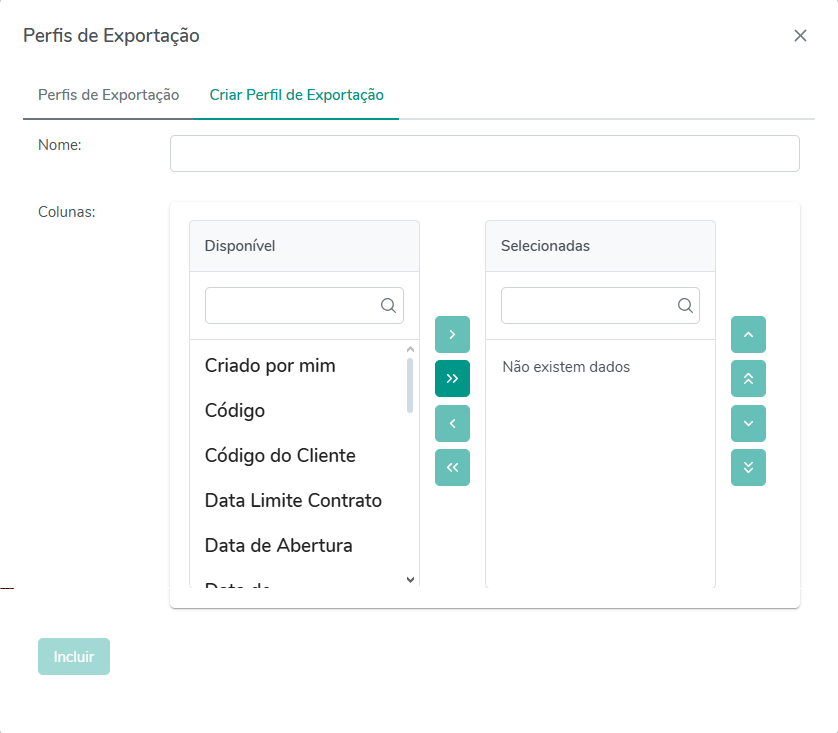The image size is (838, 733).
Task: Select Criar Perfil de Exportação tab
Action: pyautogui.click(x=296, y=95)
